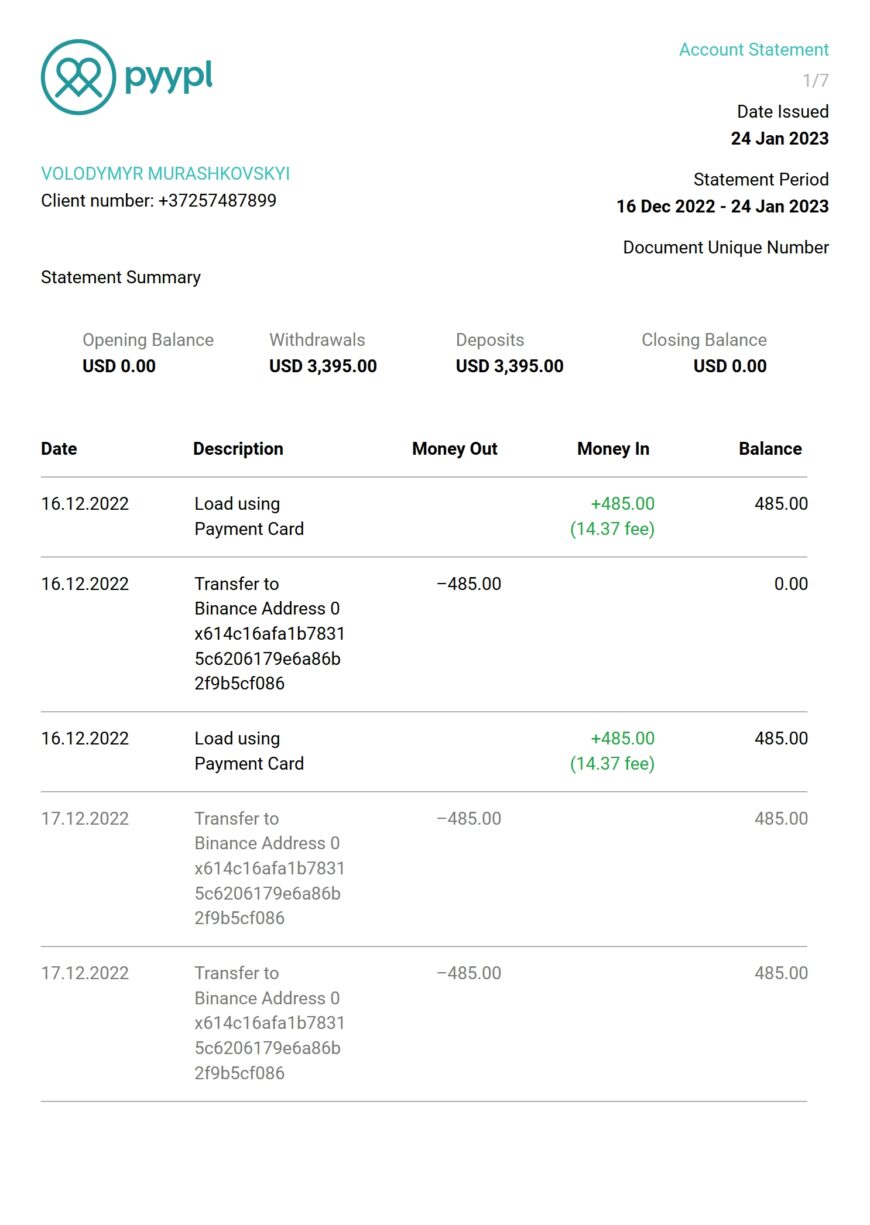Click the Statement Summary heading
The width and height of the screenshot is (870, 1225).
click(x=121, y=278)
